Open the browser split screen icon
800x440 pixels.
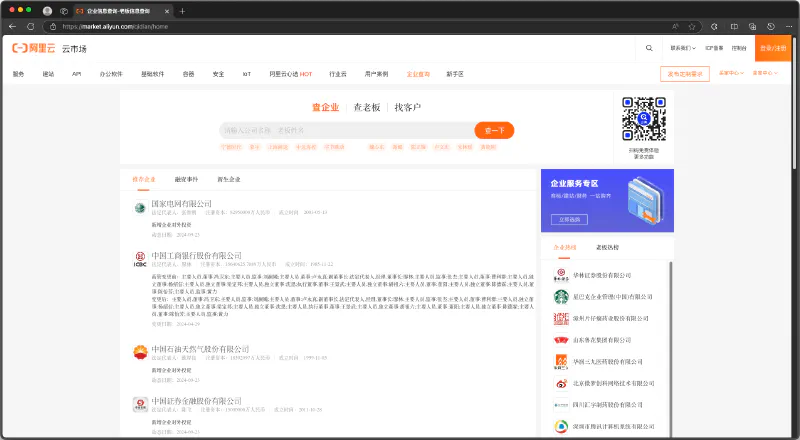coord(734,27)
